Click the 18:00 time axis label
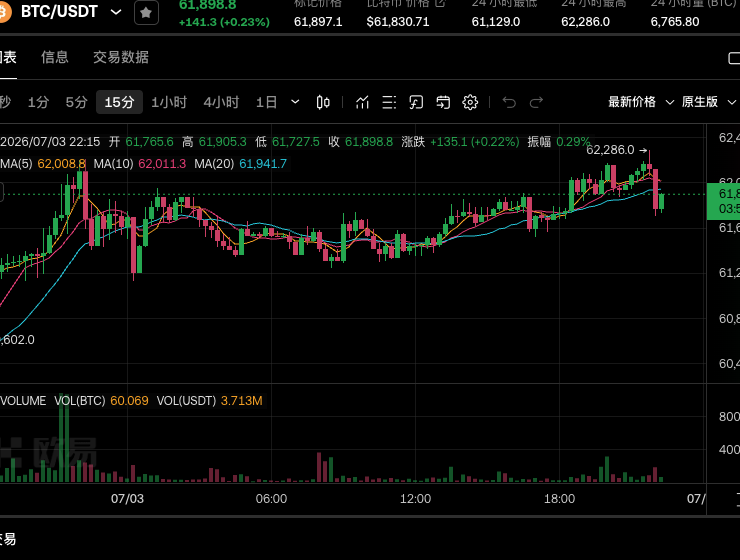 [x=559, y=499]
